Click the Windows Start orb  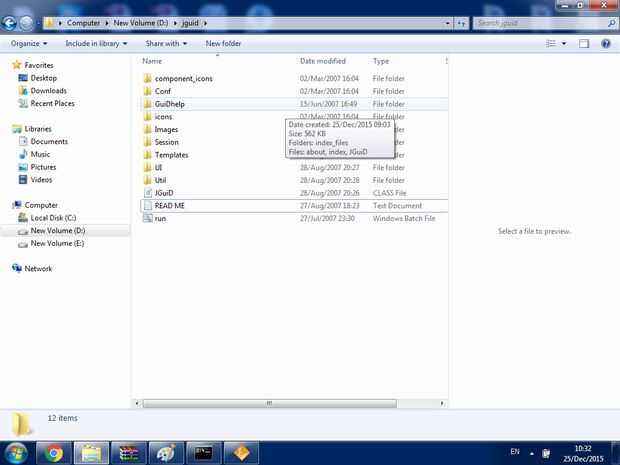[15, 453]
